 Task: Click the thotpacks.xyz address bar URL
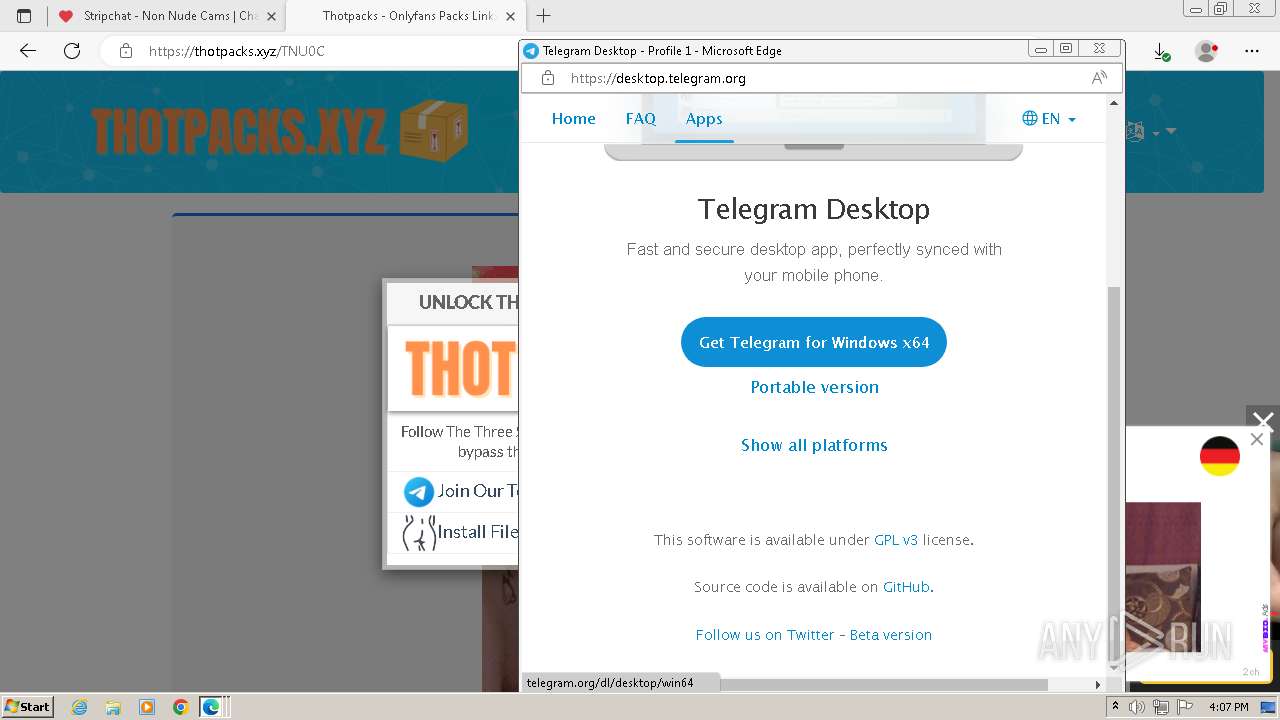click(237, 51)
